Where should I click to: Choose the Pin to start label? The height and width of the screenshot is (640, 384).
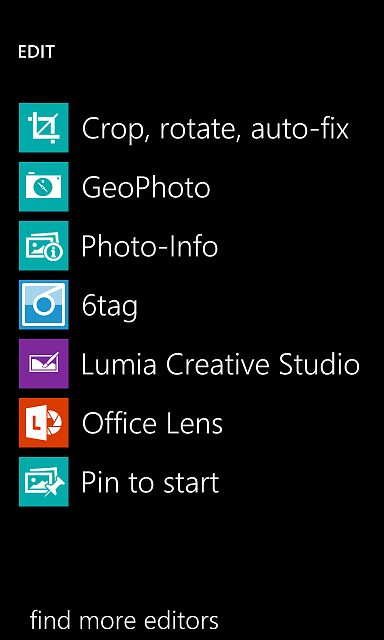click(150, 482)
